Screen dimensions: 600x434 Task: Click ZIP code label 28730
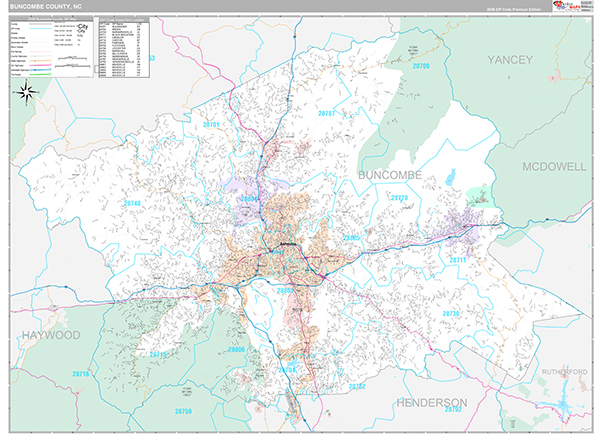pyautogui.click(x=449, y=313)
